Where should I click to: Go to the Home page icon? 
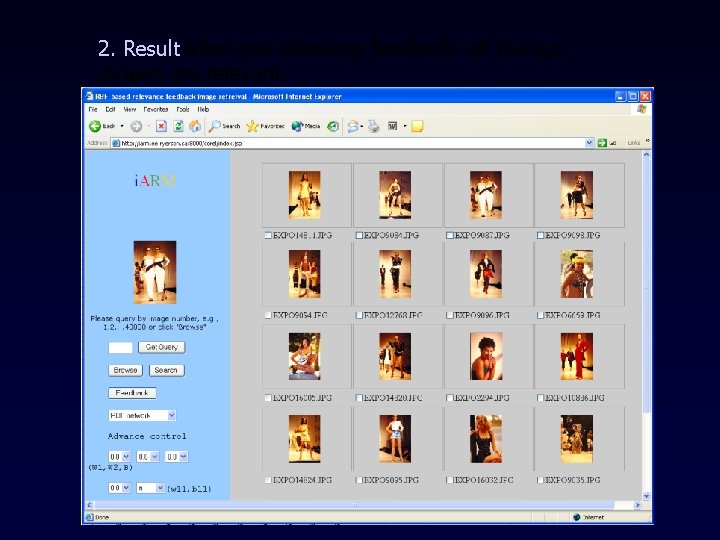(x=195, y=126)
